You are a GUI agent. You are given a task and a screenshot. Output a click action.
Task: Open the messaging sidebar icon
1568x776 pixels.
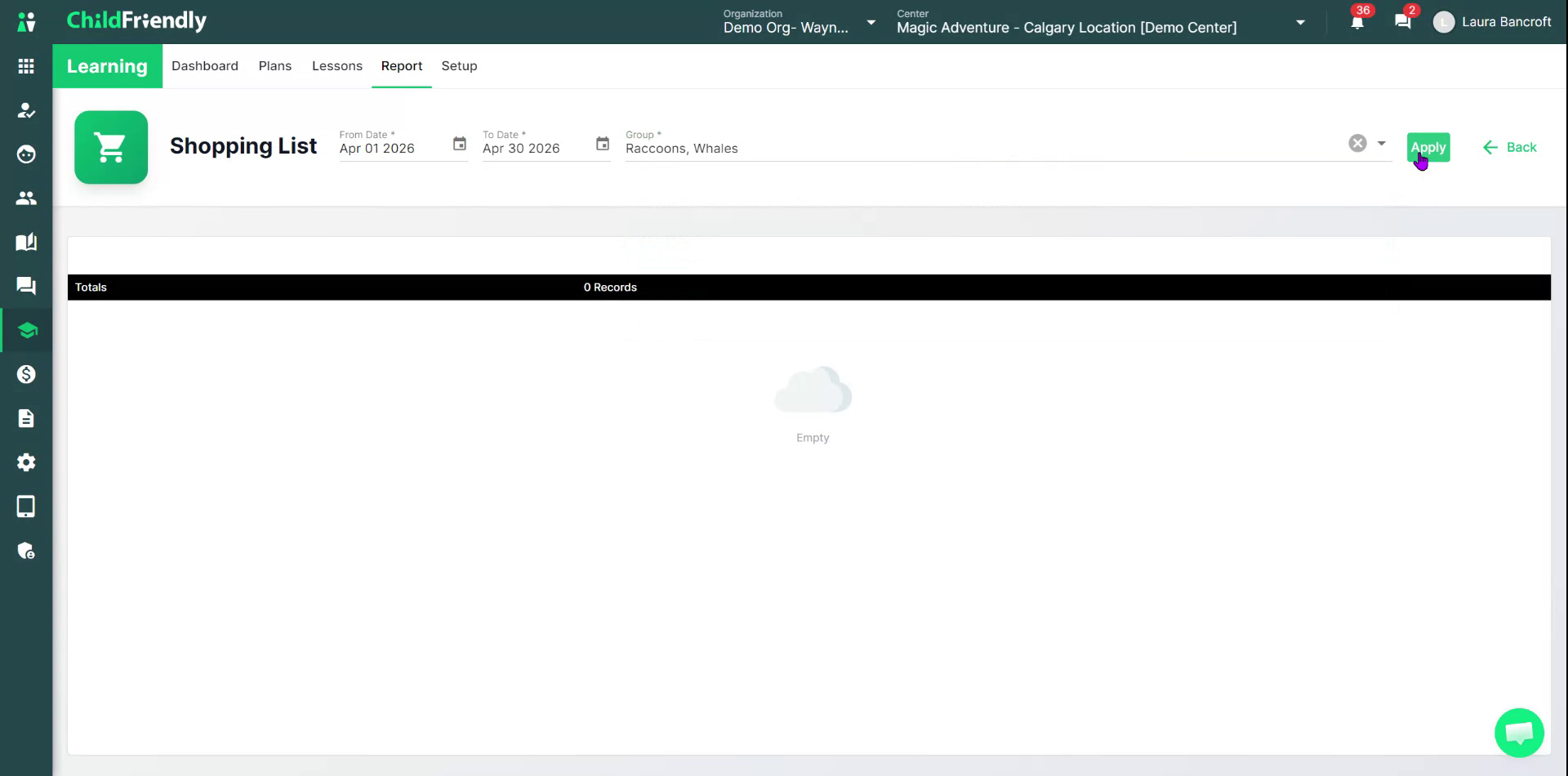(26, 286)
